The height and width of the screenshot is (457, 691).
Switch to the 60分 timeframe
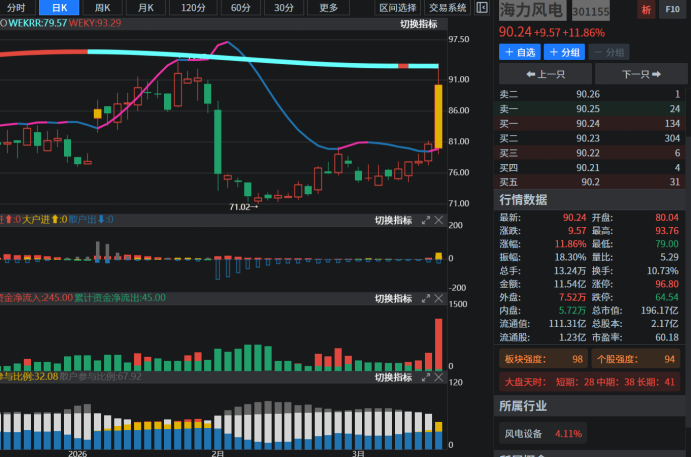click(241, 8)
